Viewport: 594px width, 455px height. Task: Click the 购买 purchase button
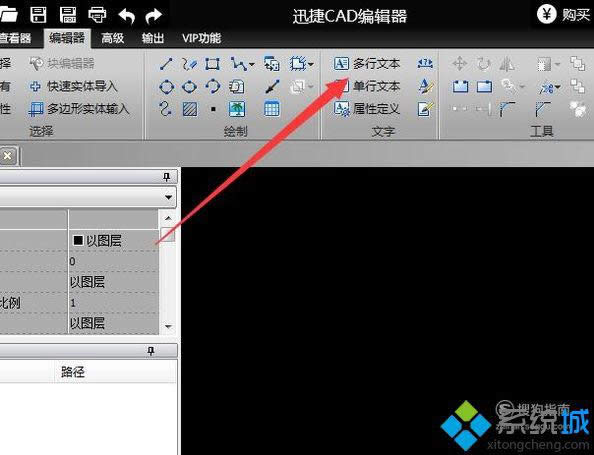(x=564, y=15)
